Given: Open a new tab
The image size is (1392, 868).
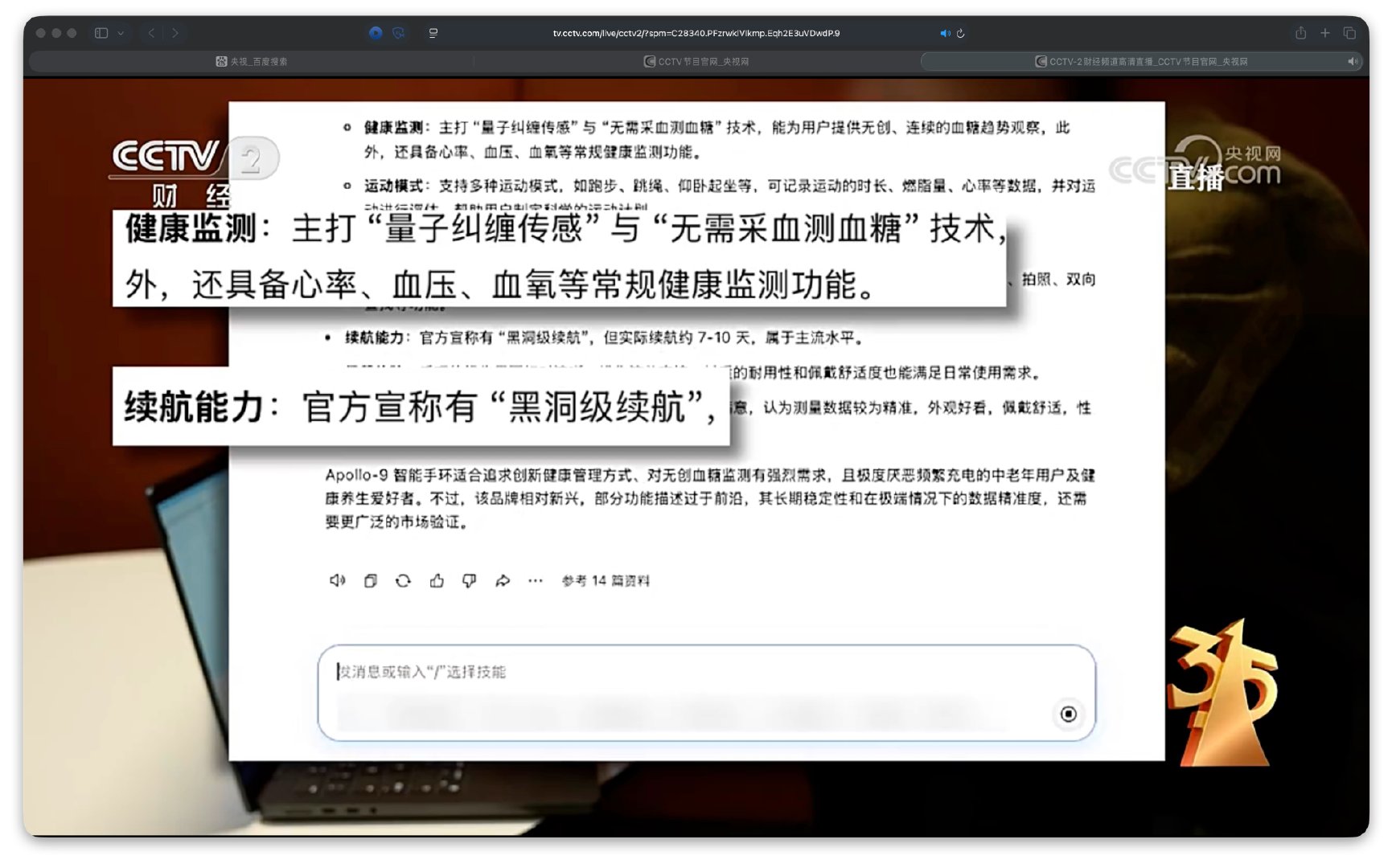Looking at the screenshot, I should click(x=1325, y=33).
